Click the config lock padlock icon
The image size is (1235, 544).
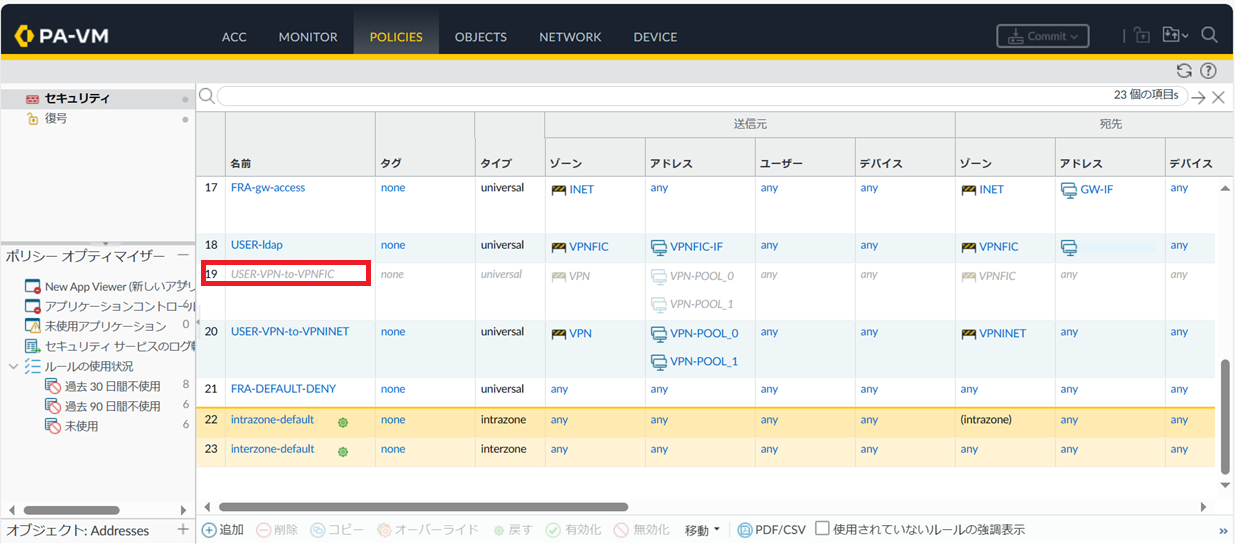pyautogui.click(x=1142, y=36)
